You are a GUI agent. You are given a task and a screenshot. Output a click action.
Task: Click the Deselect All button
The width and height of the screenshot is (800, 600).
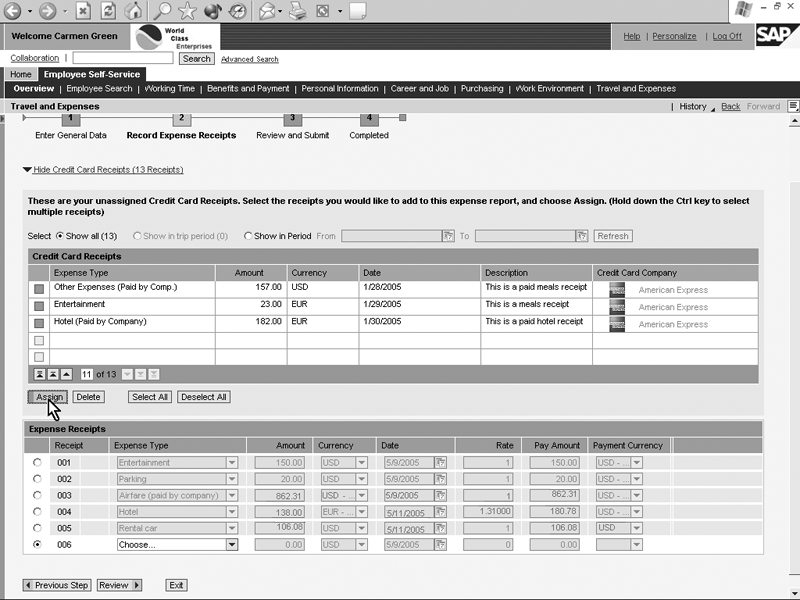(x=204, y=397)
